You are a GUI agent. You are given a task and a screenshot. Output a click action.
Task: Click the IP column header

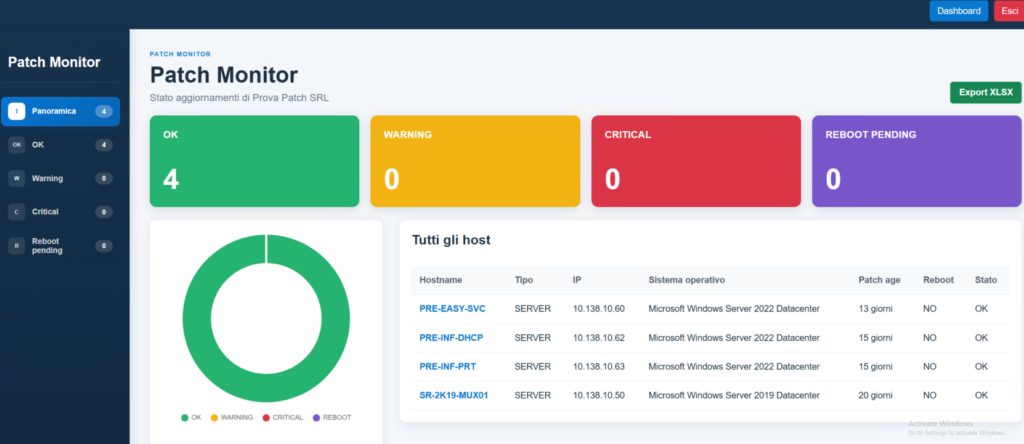(x=577, y=280)
